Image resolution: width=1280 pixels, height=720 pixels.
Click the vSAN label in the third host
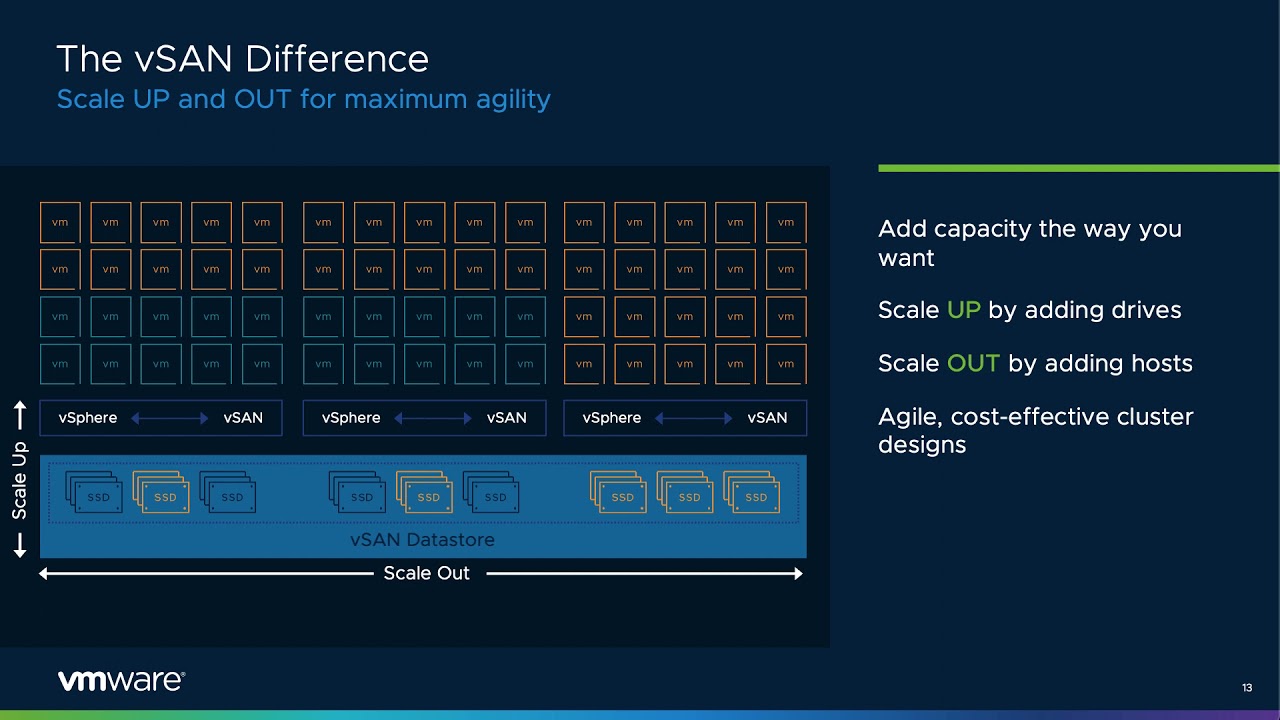pyautogui.click(x=767, y=418)
